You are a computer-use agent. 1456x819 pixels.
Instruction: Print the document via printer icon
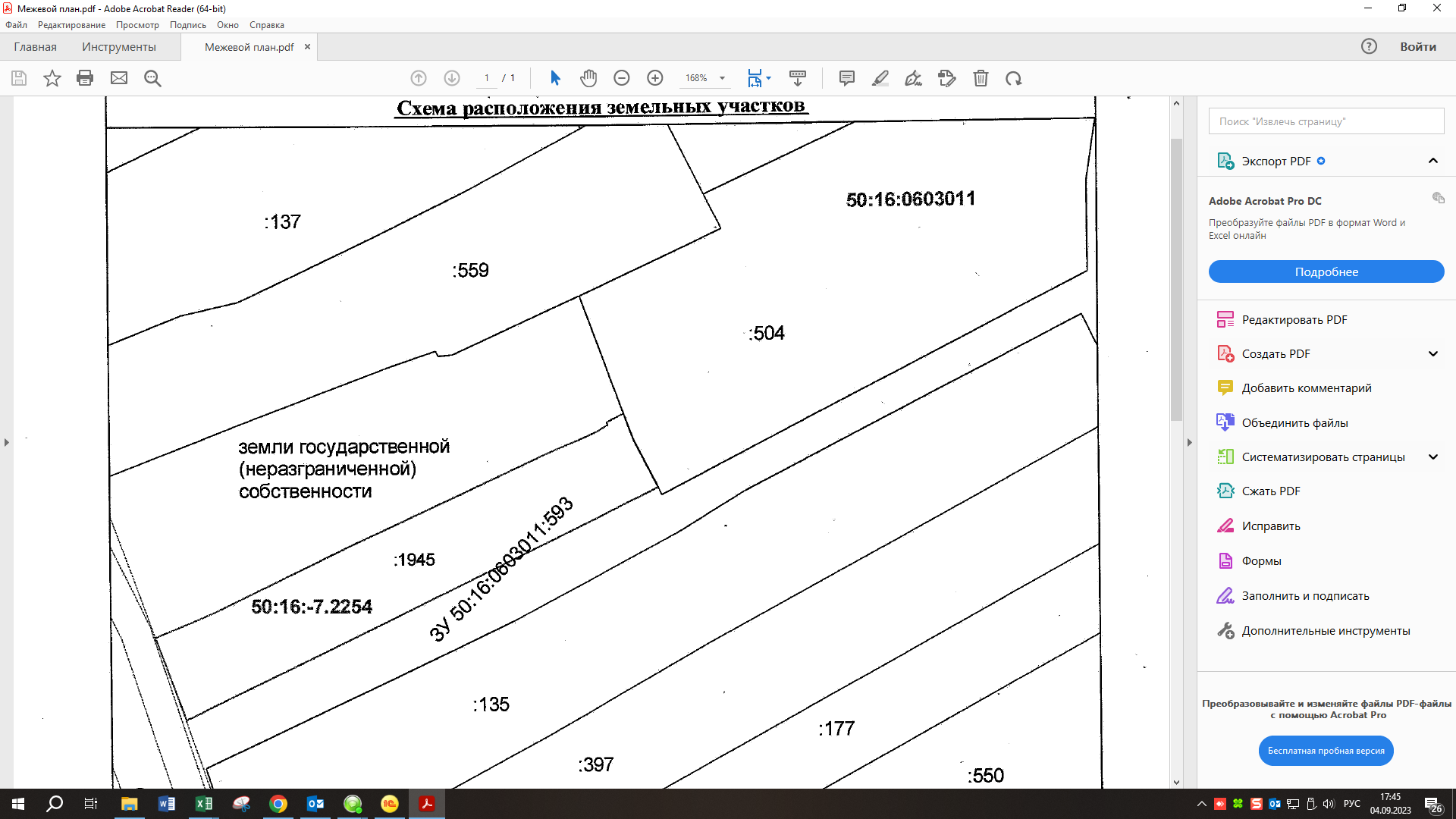click(x=85, y=78)
